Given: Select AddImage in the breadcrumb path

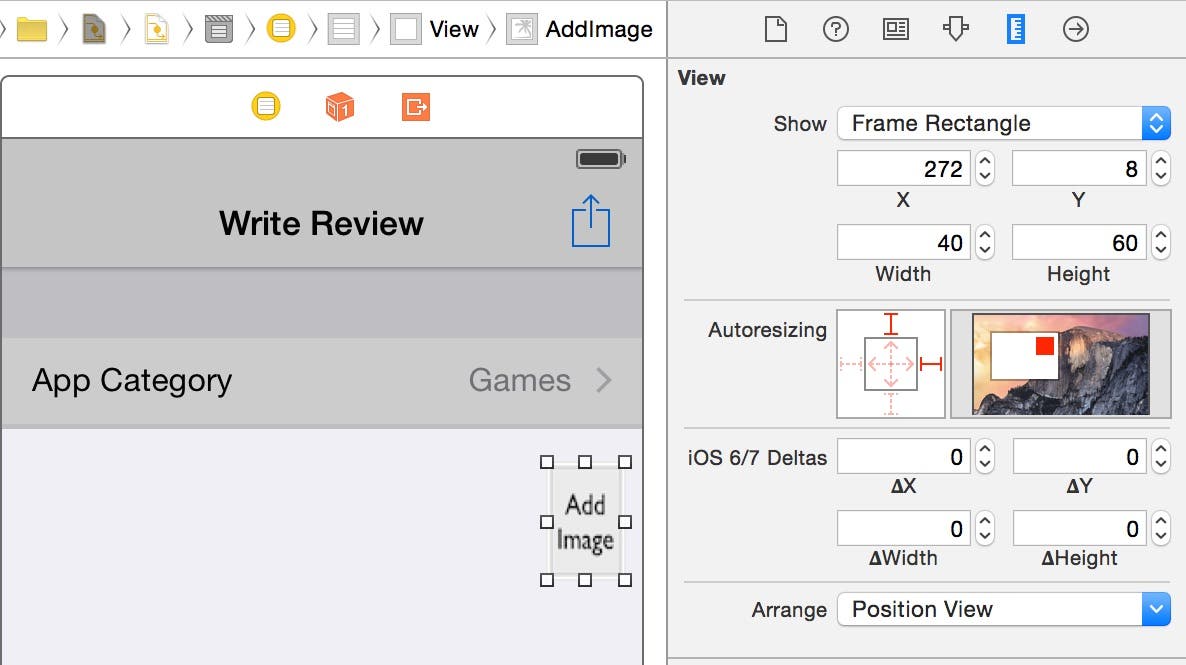Looking at the screenshot, I should [597, 29].
